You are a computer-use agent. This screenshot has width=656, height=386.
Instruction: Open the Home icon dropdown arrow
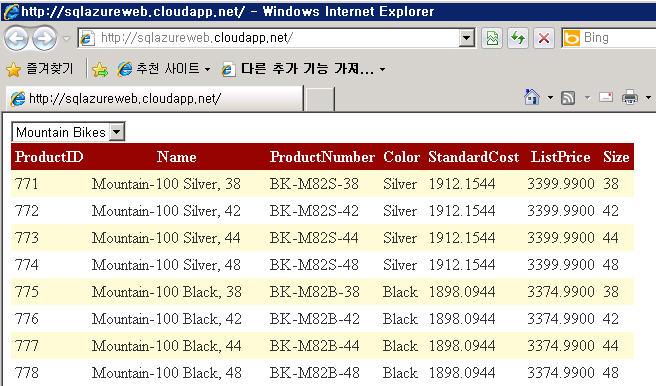(550, 98)
